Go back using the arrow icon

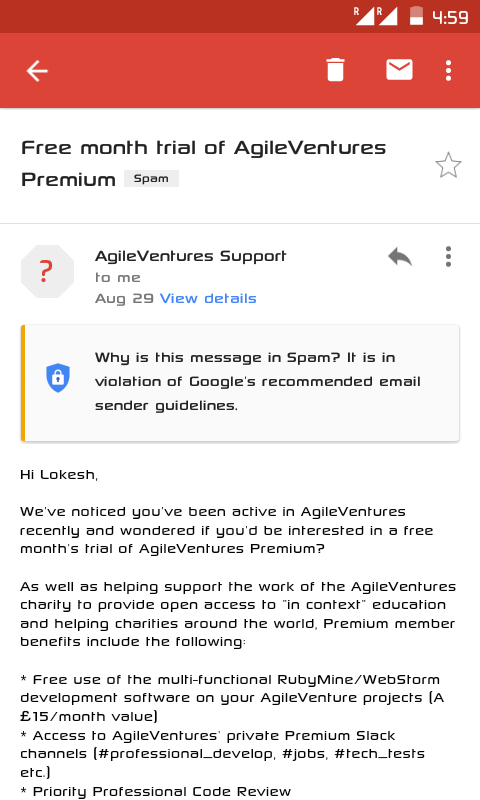(37, 70)
